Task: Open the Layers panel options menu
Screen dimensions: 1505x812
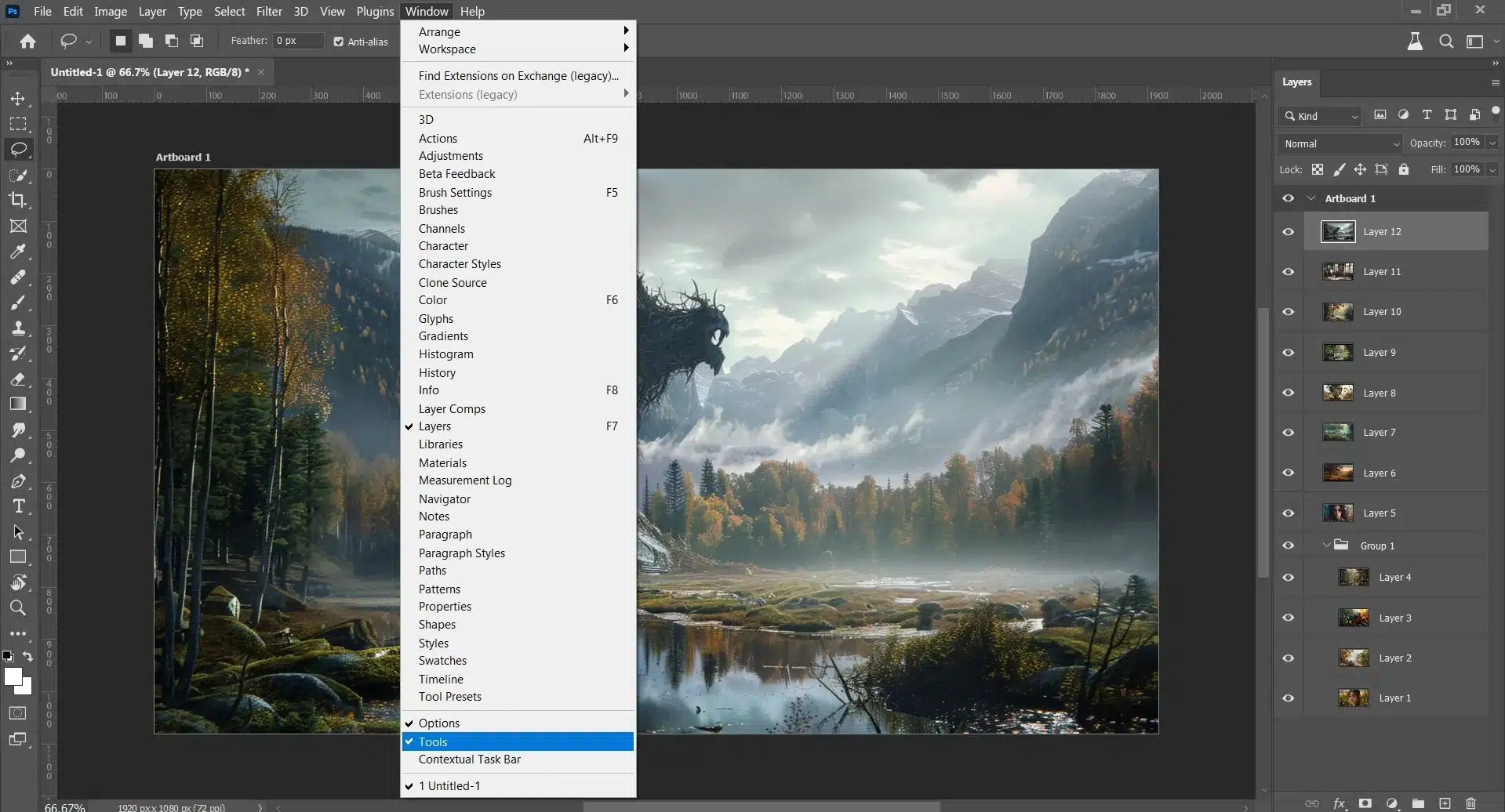Action: coord(1495,82)
